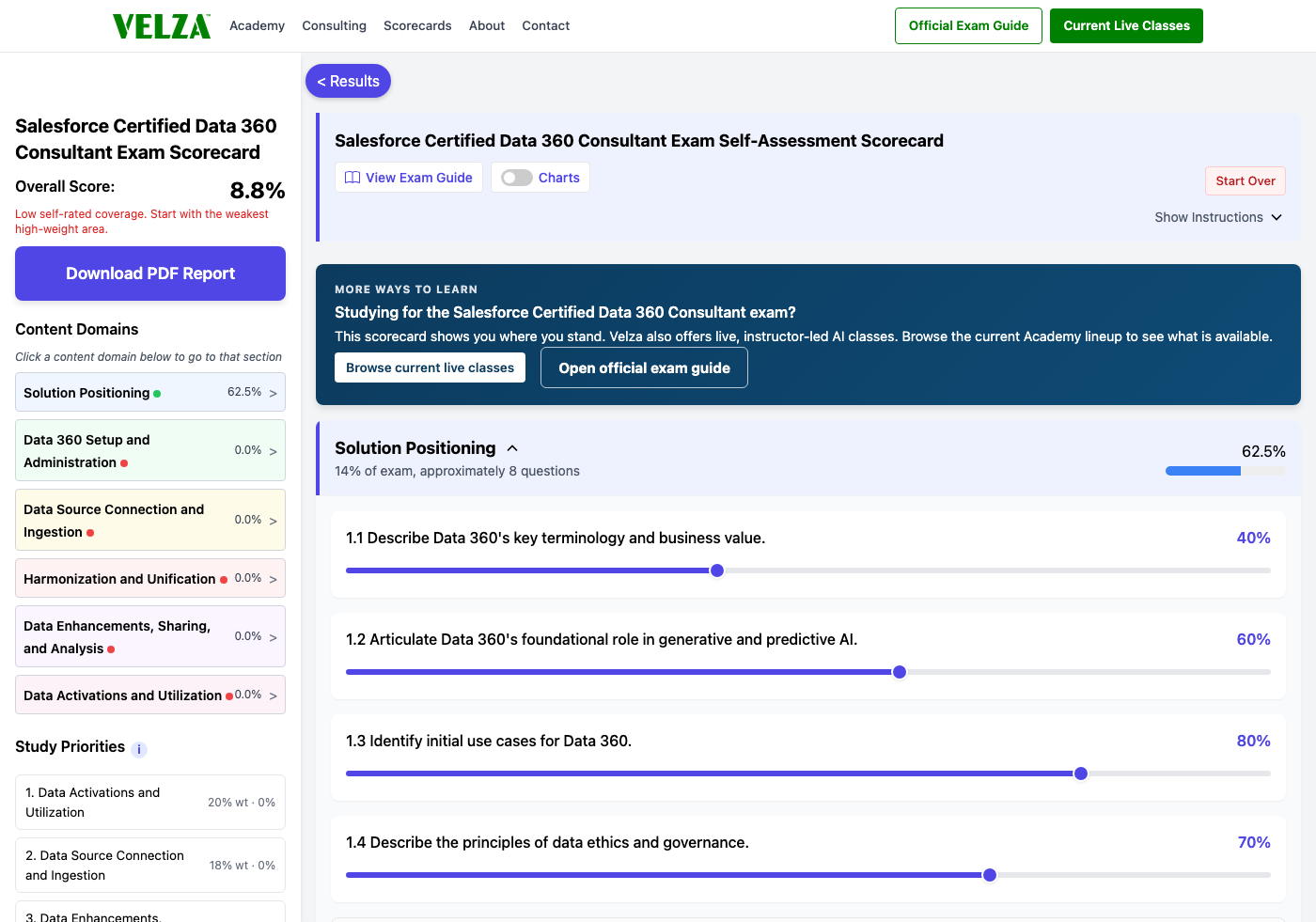
Task: Click slider handle for 1.3 initial use cases
Action: 1081,774
